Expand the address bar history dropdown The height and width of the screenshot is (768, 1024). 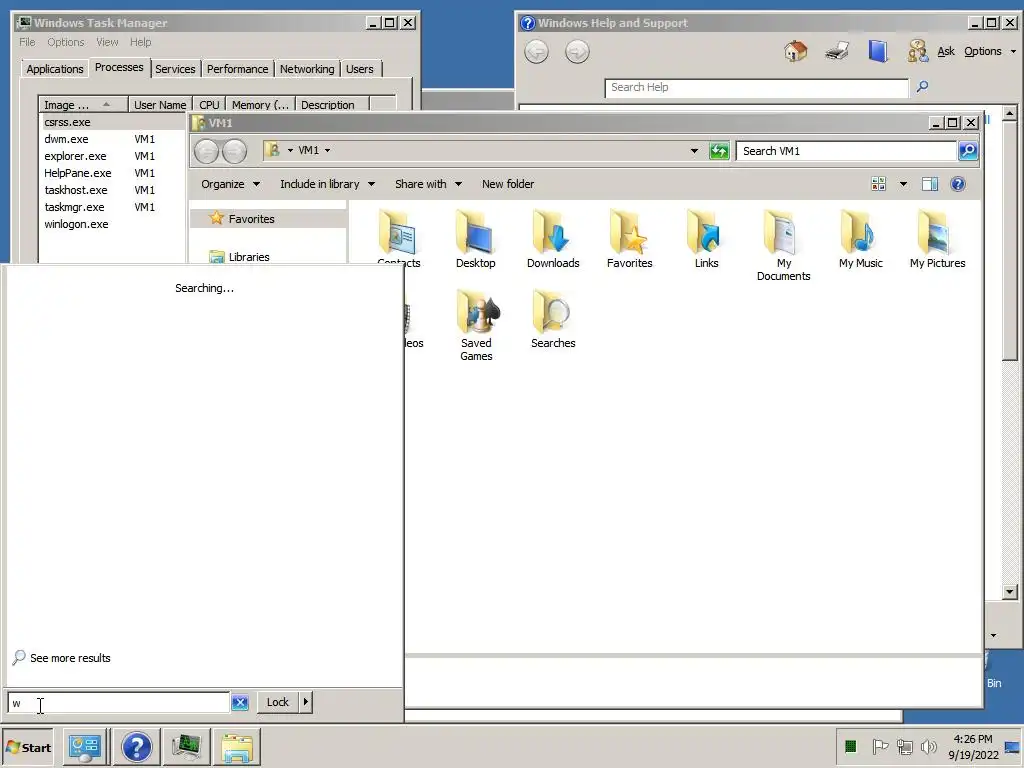tap(694, 151)
